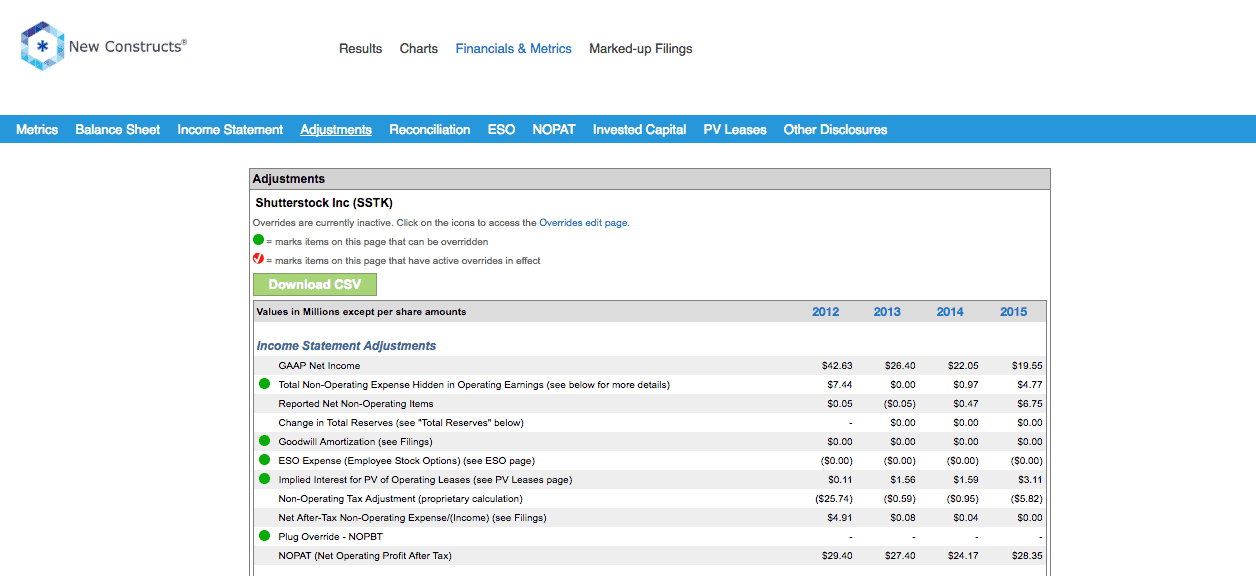Click the ($25.74) tax adjustment value
Screen dimensions: 1256x576
point(834,499)
